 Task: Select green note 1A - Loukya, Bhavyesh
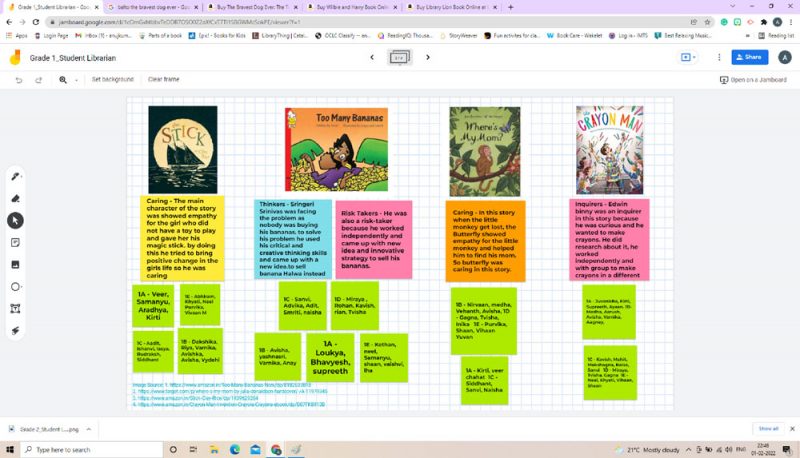(x=330, y=357)
